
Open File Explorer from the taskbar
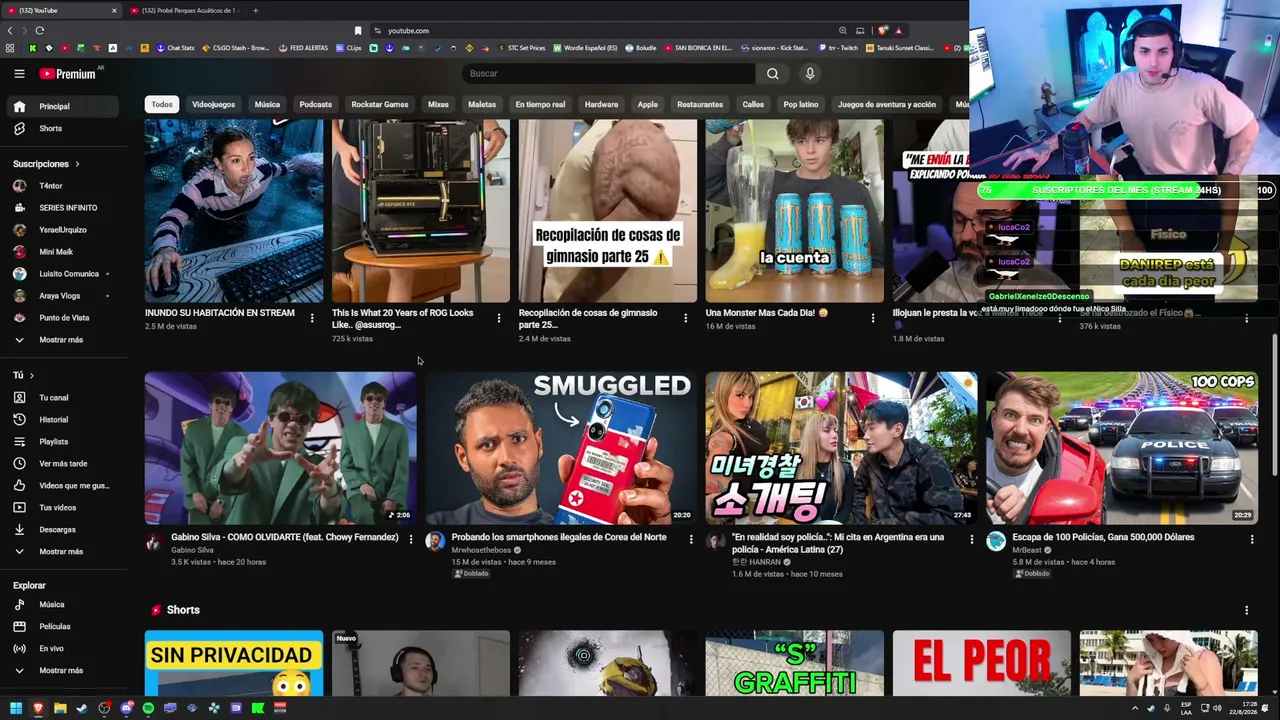pyautogui.click(x=60, y=708)
